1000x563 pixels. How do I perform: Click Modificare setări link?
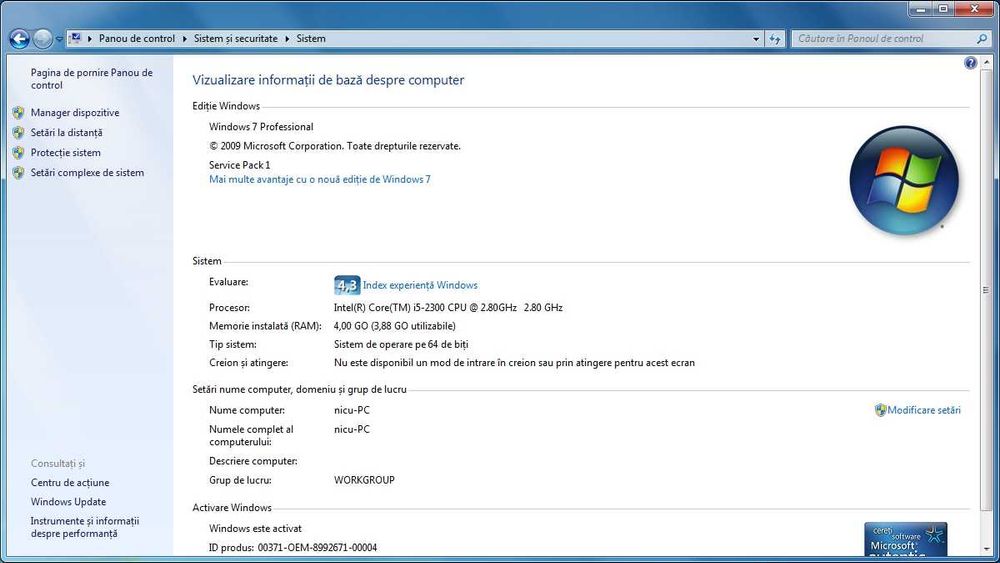point(924,410)
